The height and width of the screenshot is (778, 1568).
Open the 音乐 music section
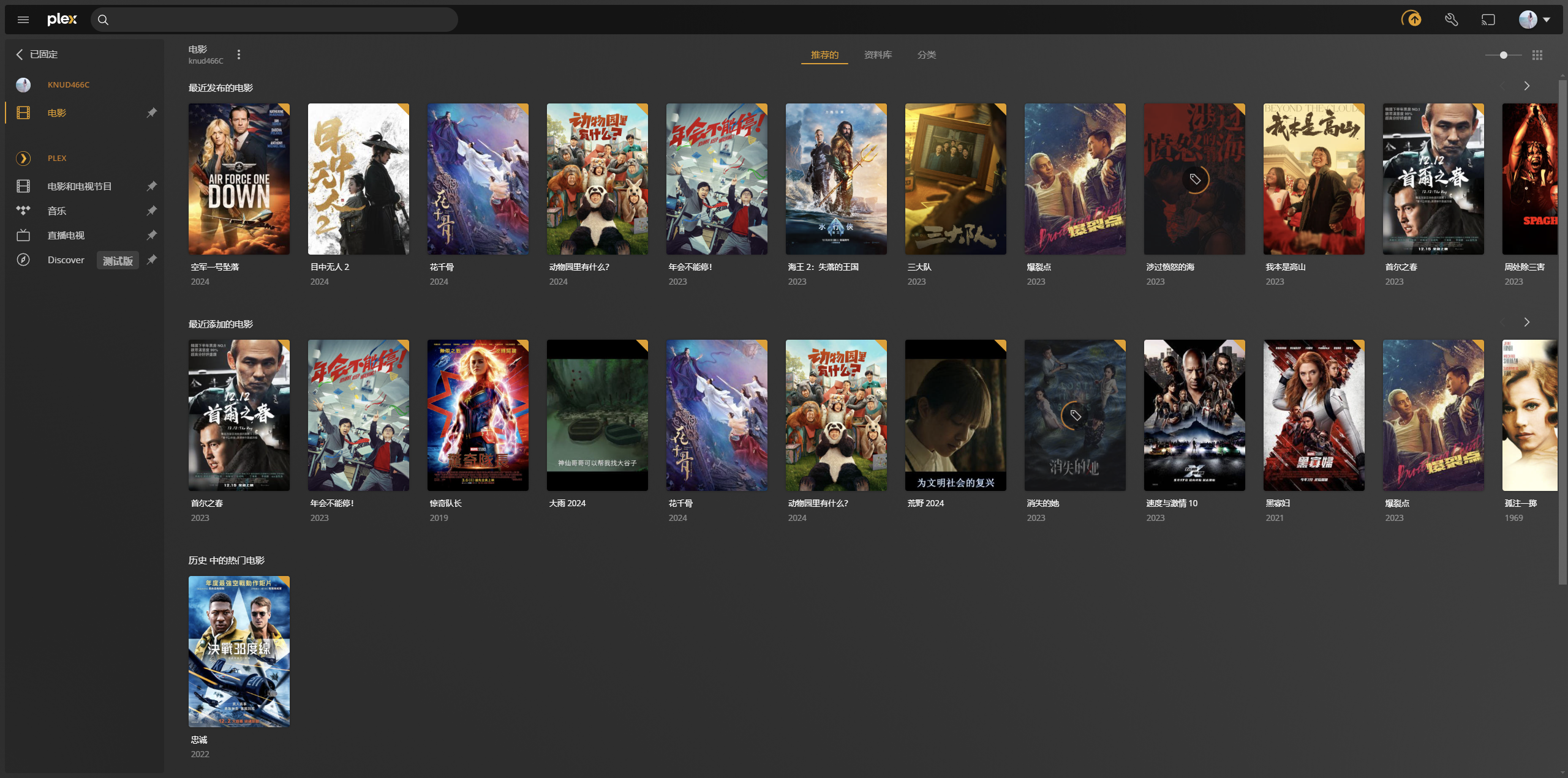[x=57, y=211]
